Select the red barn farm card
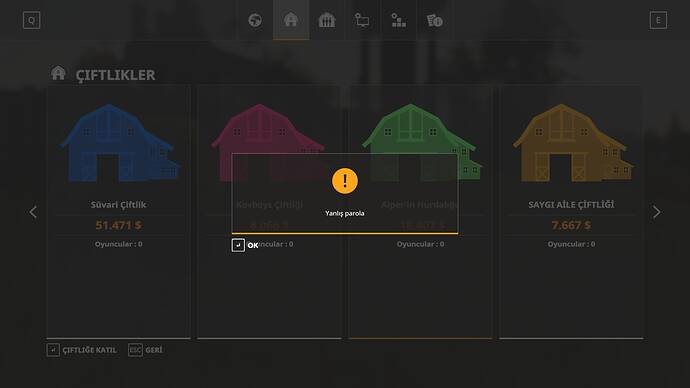The height and width of the screenshot is (388, 690). (269, 211)
